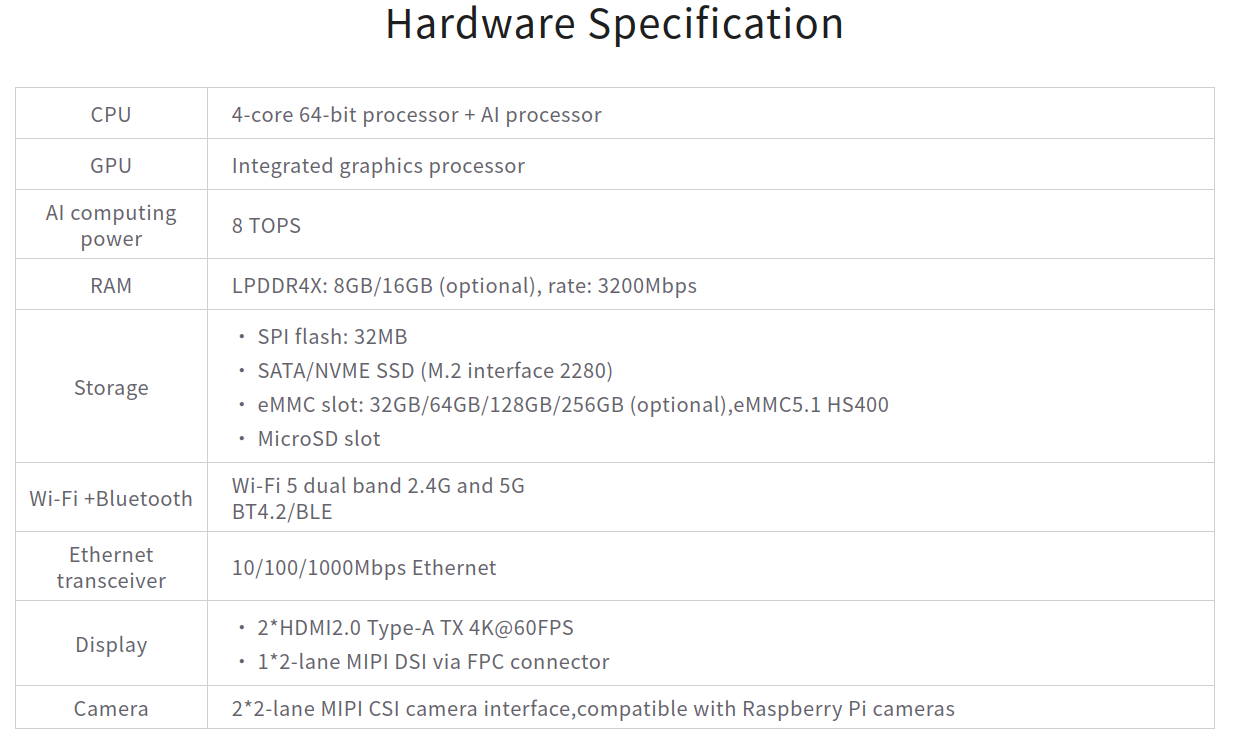Screen dimensions: 1251x729
Task: Click the 8 TOPS value
Action: coord(266,225)
